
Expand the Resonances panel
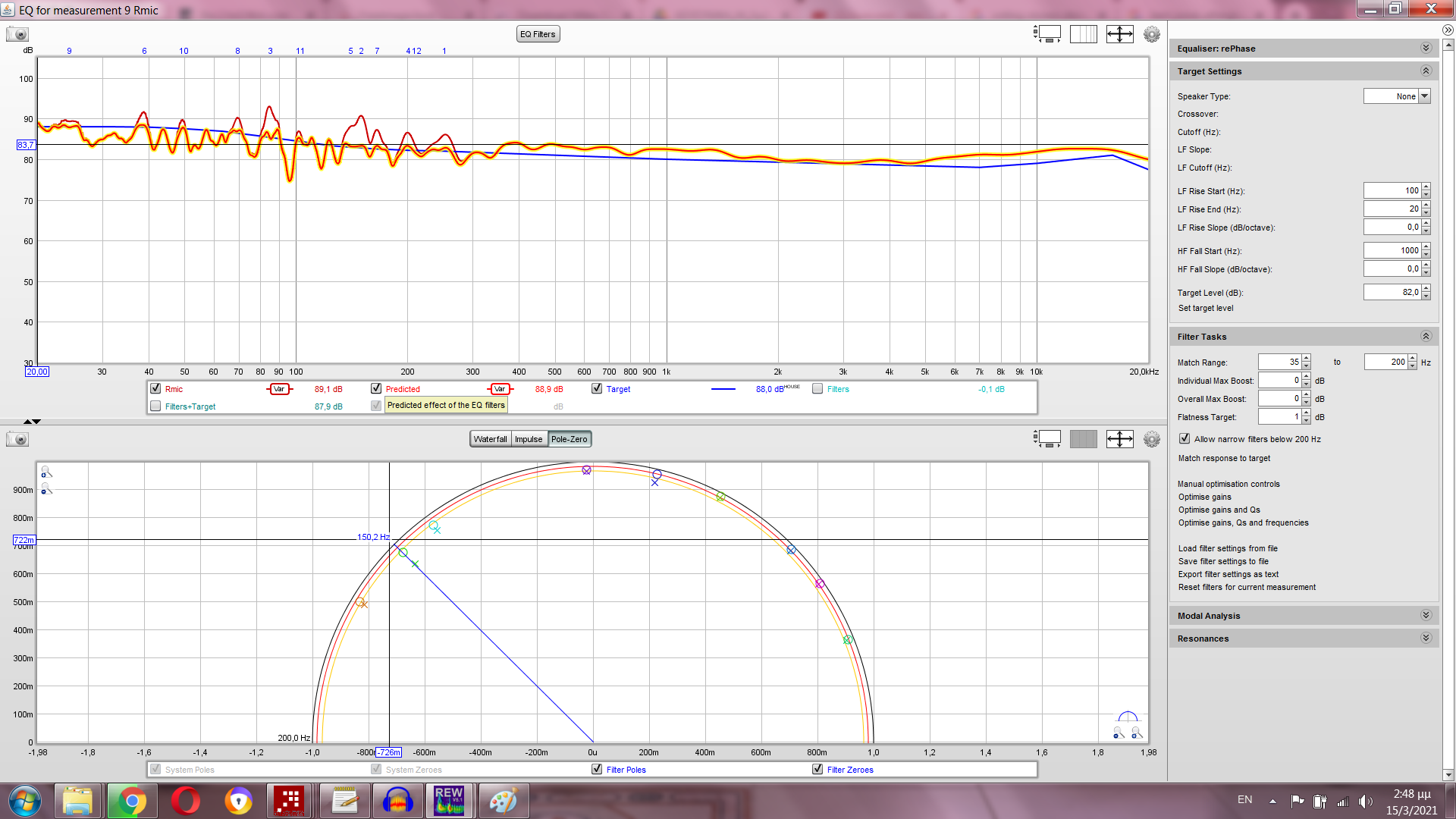tap(1426, 638)
